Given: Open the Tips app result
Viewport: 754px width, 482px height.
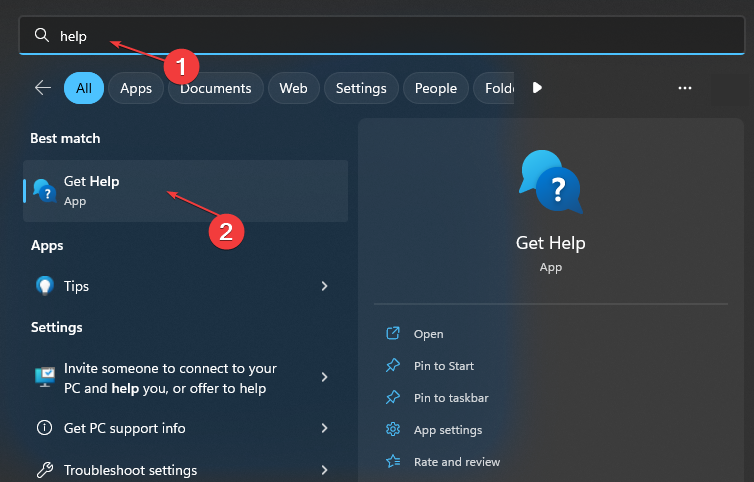Looking at the screenshot, I should 186,286.
